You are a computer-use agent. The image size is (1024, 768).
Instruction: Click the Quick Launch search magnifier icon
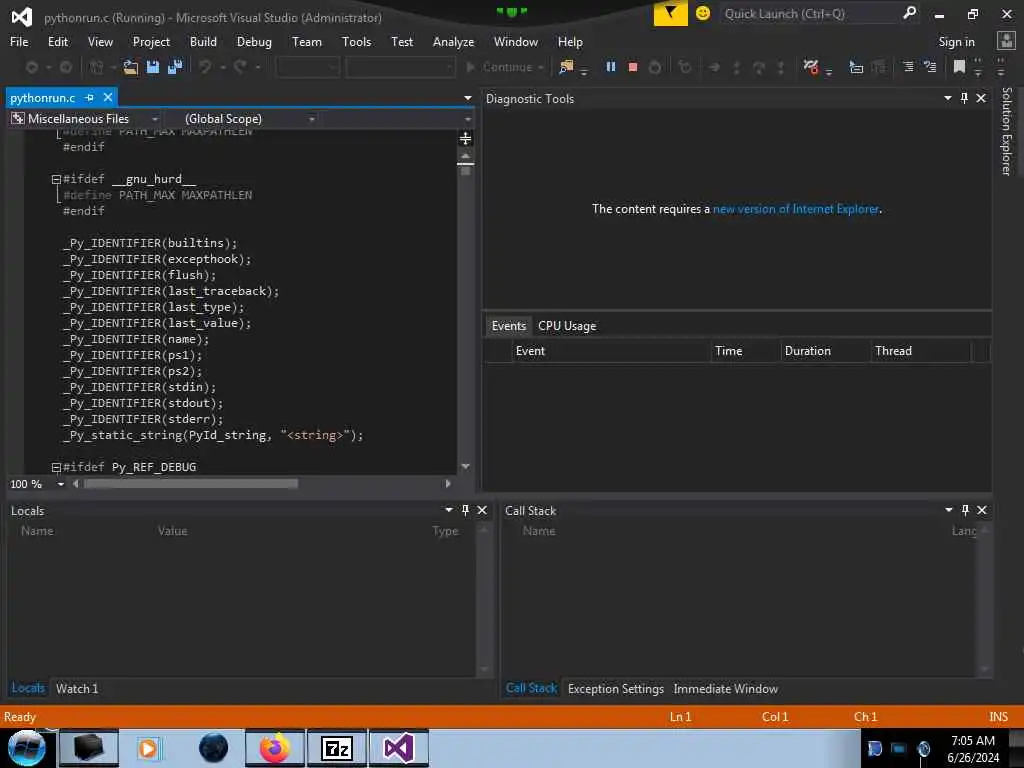pos(909,13)
